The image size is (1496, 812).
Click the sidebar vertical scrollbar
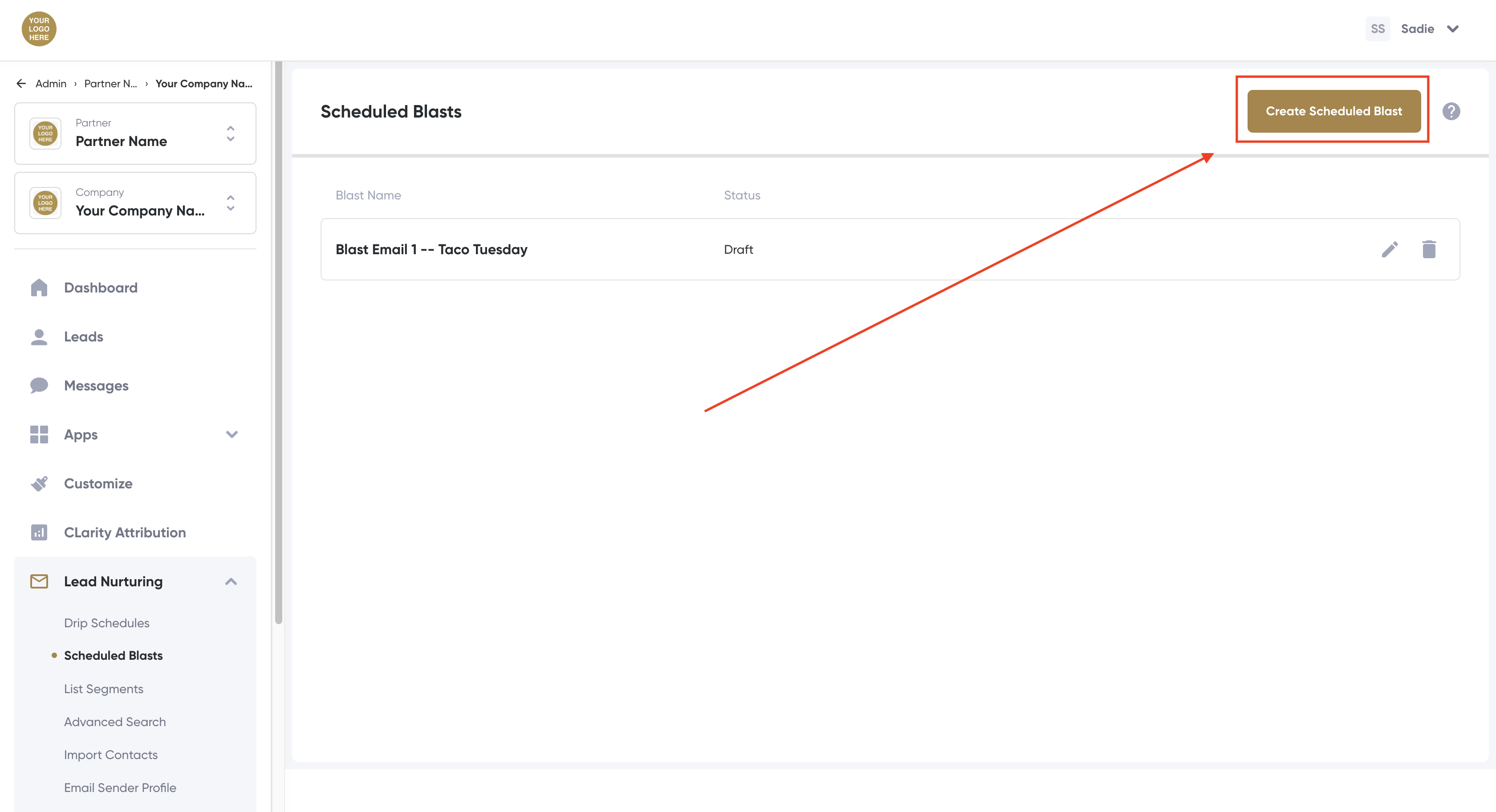coord(278,343)
